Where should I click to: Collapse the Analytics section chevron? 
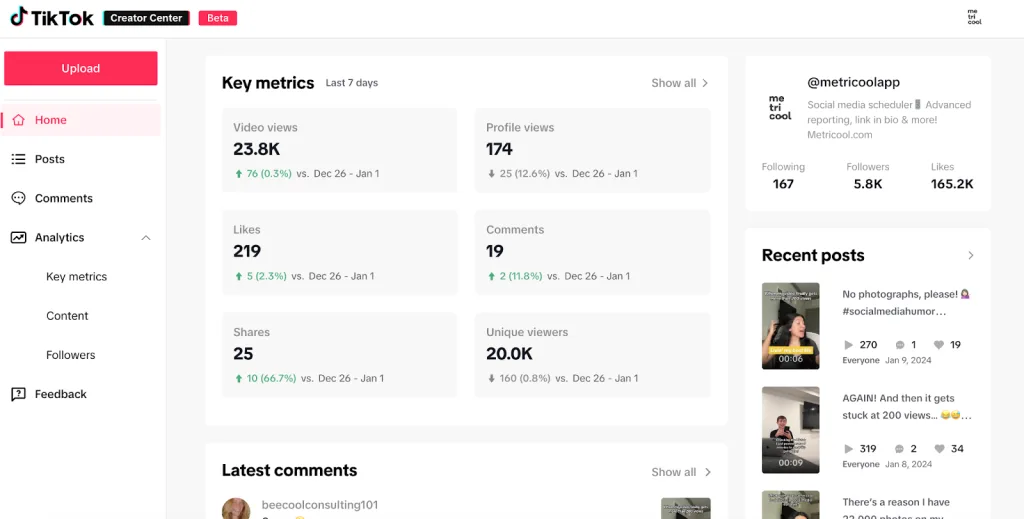[146, 238]
